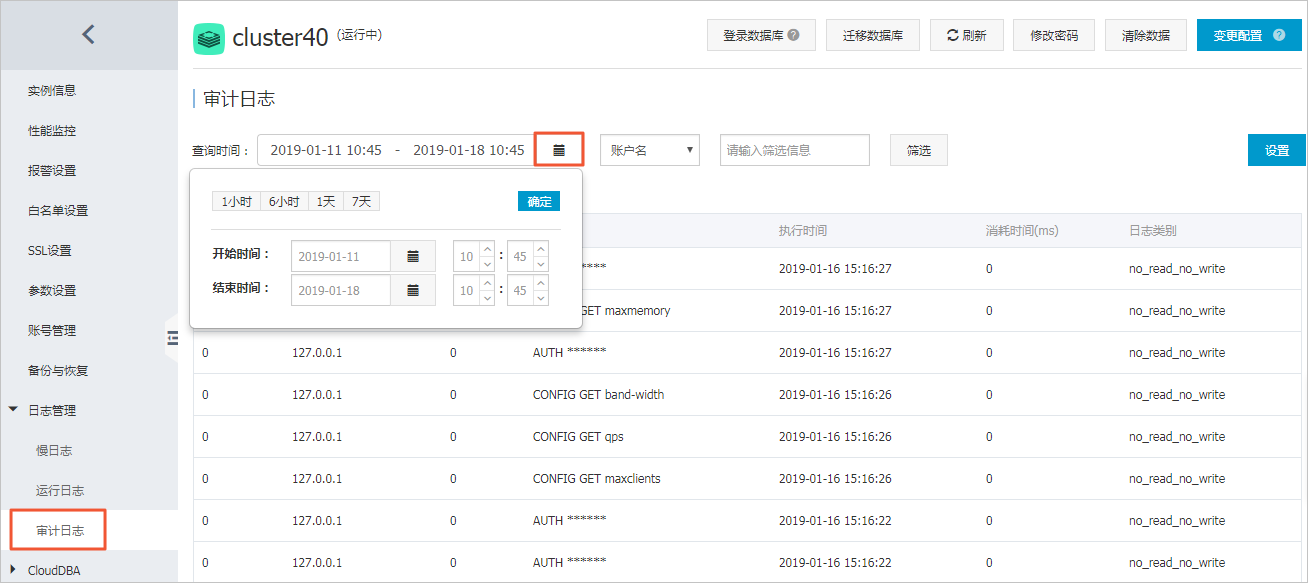Select the 1小时 quick range option

click(236, 202)
